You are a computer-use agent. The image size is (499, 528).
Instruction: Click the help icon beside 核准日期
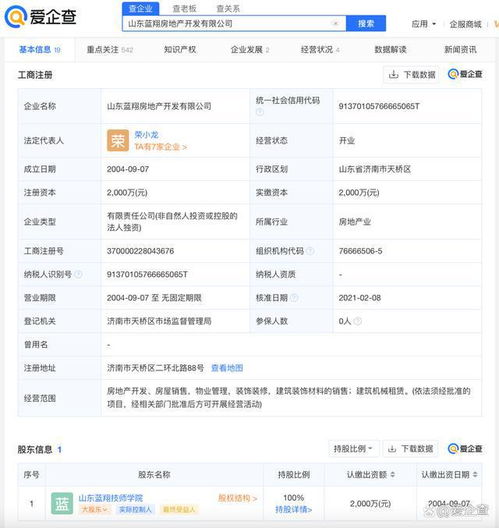click(294, 298)
